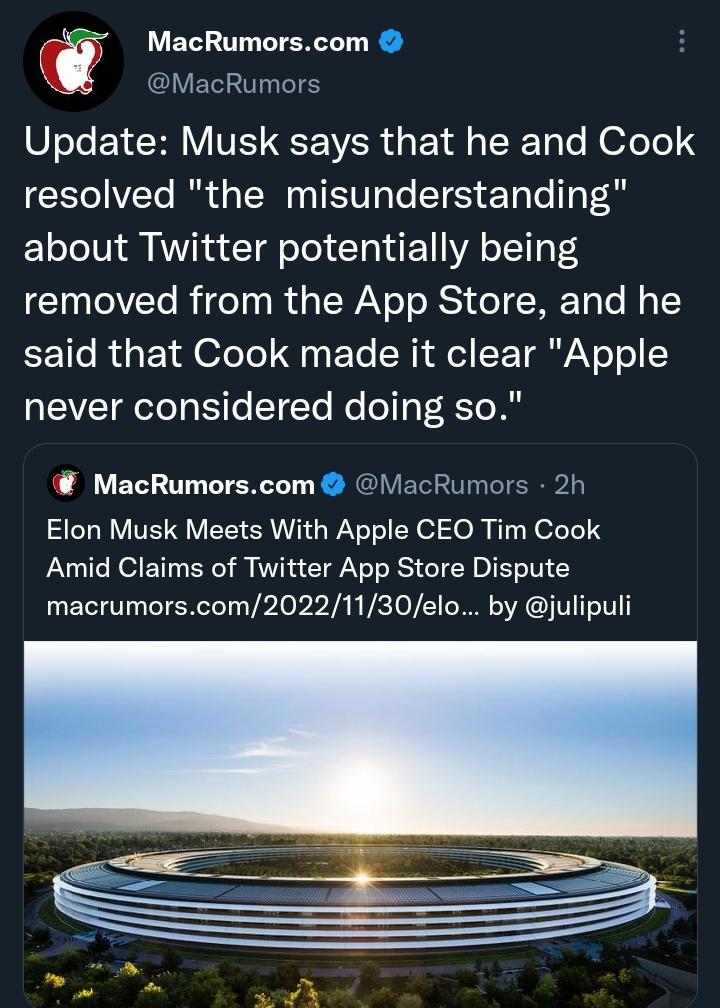Click the 2h timestamp on the quoted tweet

(569, 486)
